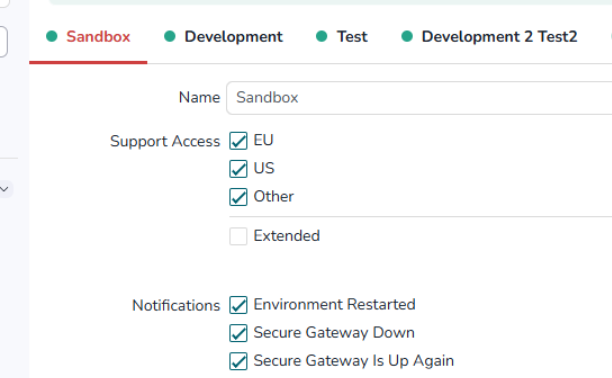Click into the Name input field
The image size is (612, 378).
[419, 98]
